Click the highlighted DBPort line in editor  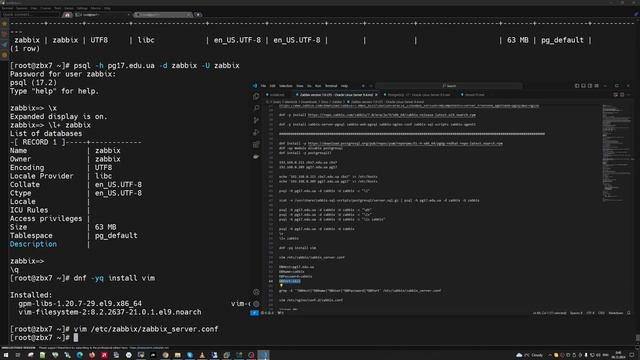click(x=290, y=281)
